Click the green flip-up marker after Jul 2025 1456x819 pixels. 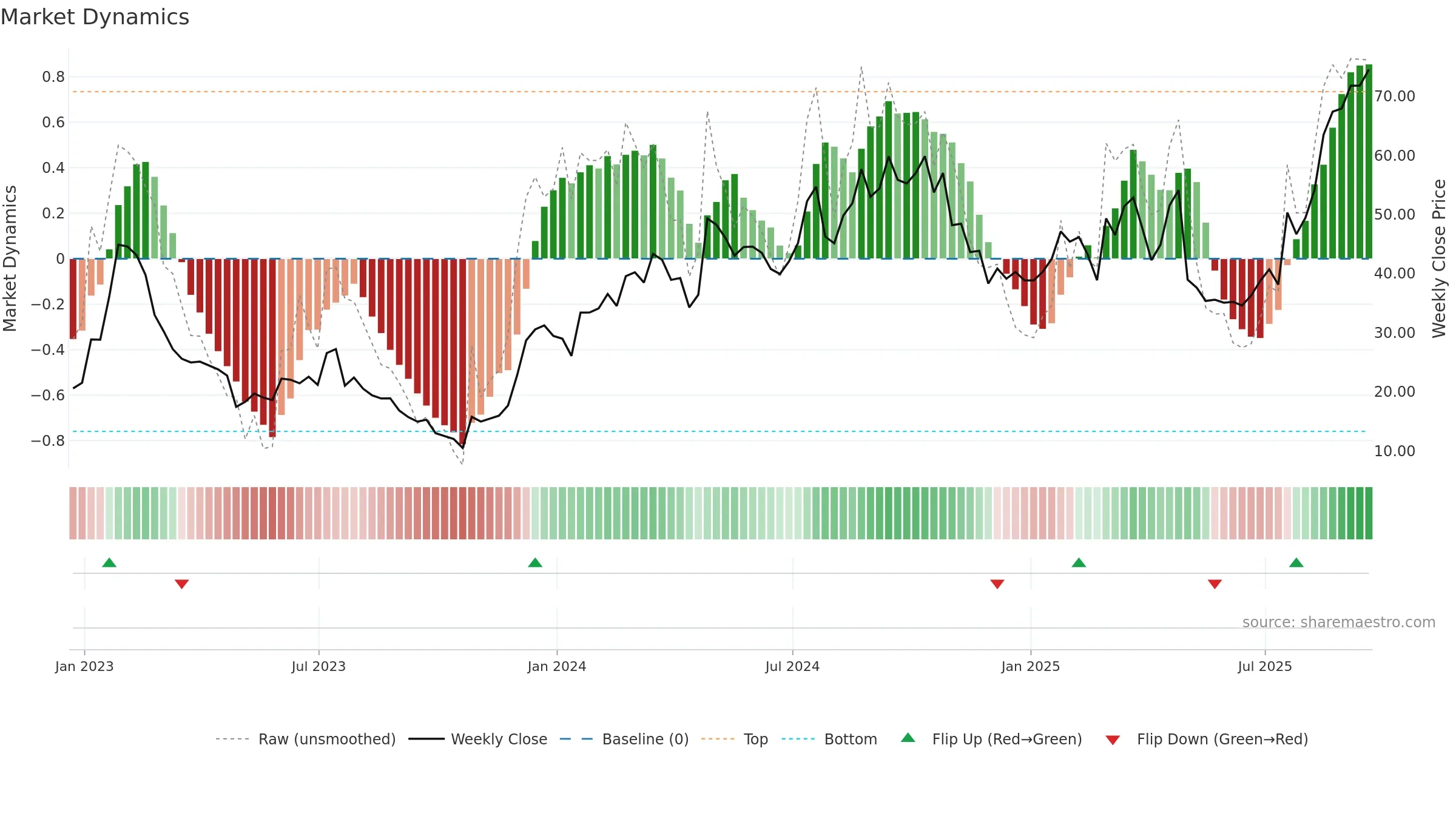pyautogui.click(x=1296, y=563)
